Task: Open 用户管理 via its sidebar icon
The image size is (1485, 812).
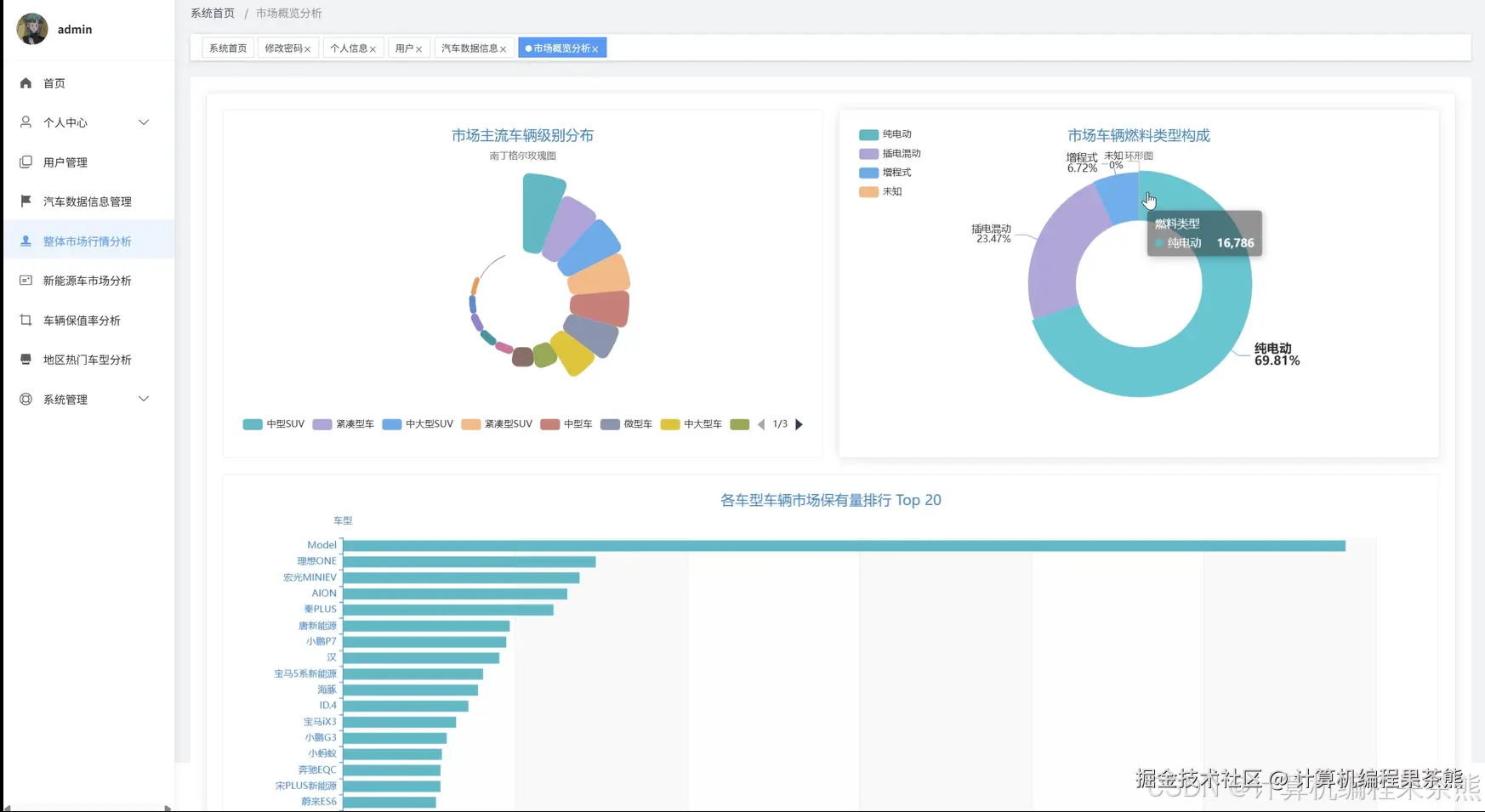Action: click(x=26, y=162)
